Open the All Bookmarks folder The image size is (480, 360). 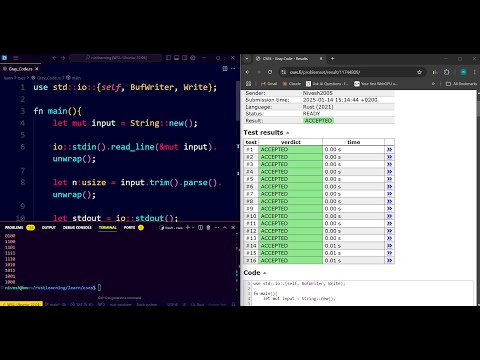[x=462, y=84]
